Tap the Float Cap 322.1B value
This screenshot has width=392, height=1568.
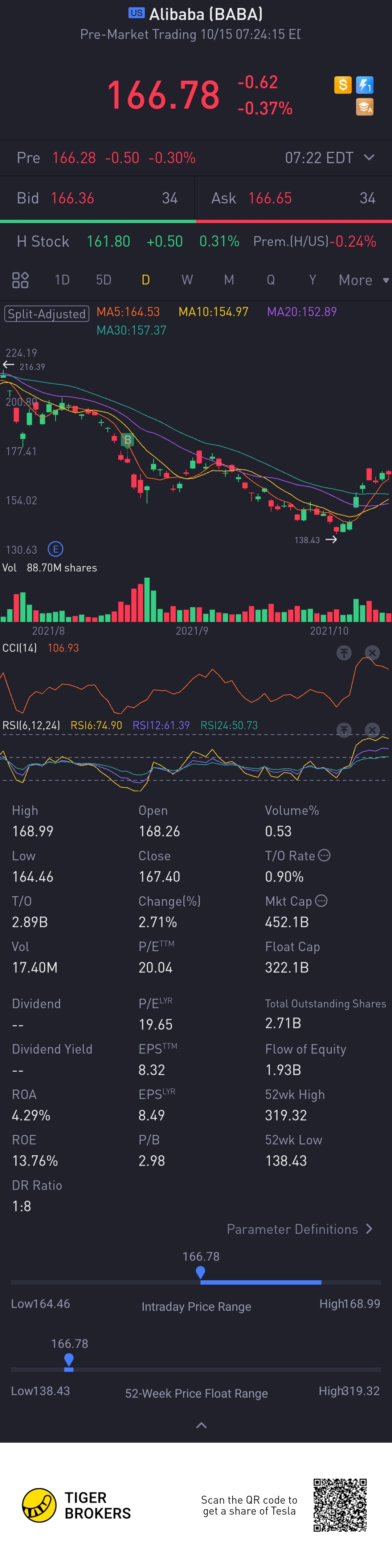(x=287, y=967)
